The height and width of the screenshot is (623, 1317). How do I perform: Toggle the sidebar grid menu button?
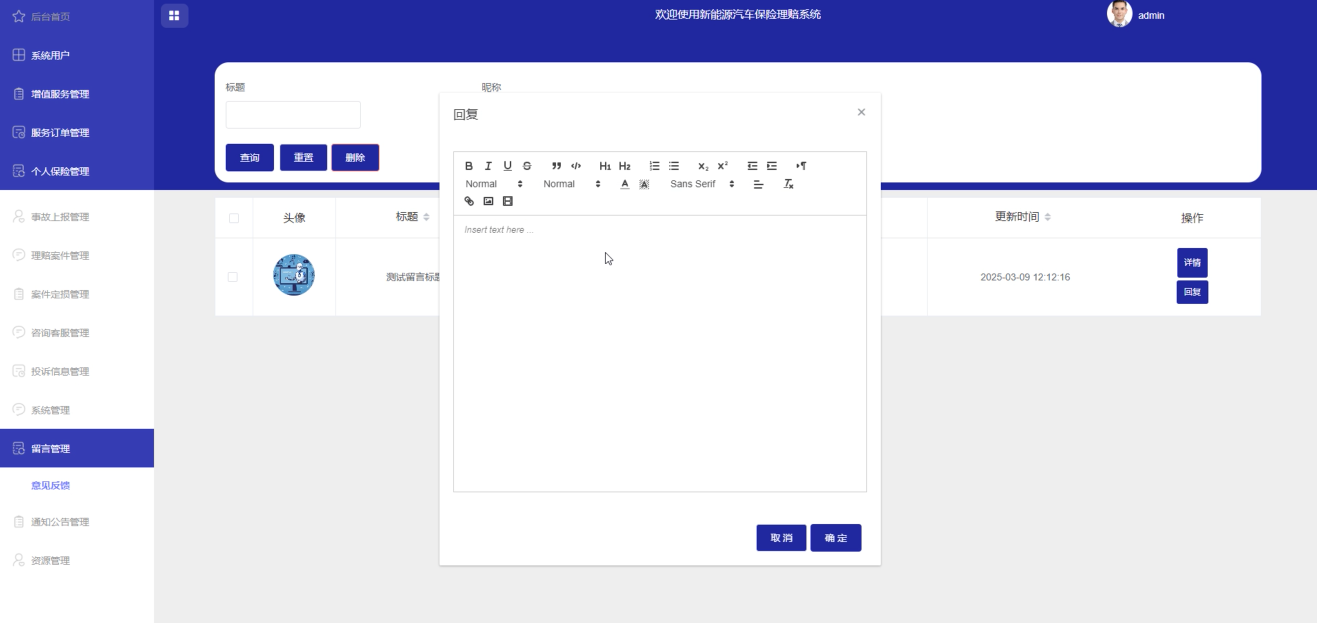(174, 15)
